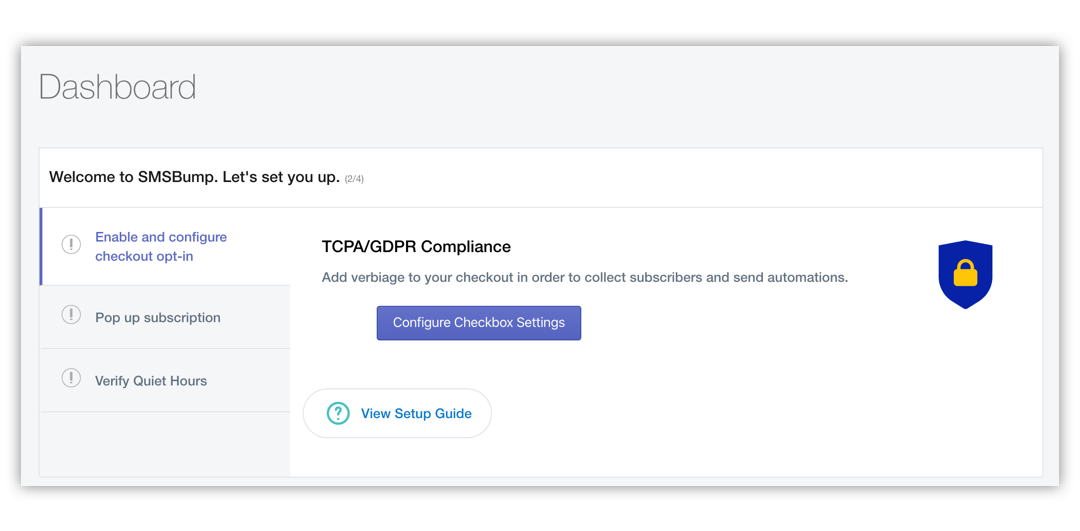Select the Pop up subscription step

165,317
